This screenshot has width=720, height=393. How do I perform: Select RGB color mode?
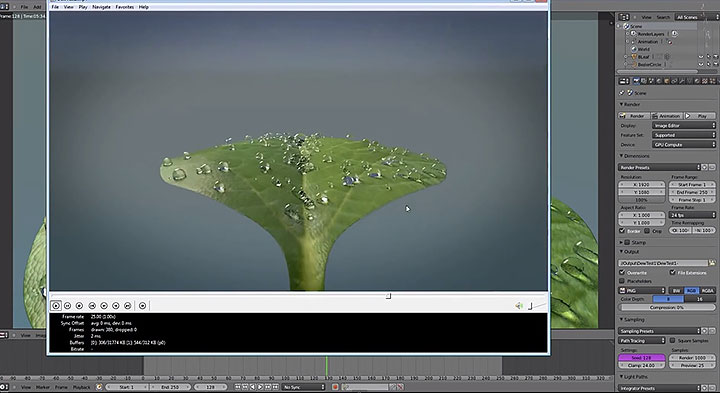[x=692, y=291]
